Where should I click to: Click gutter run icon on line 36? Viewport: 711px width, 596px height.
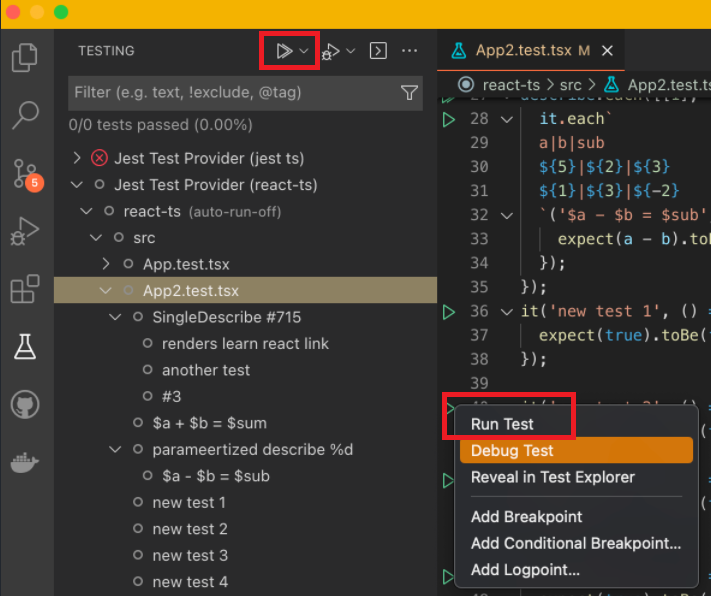click(x=449, y=312)
